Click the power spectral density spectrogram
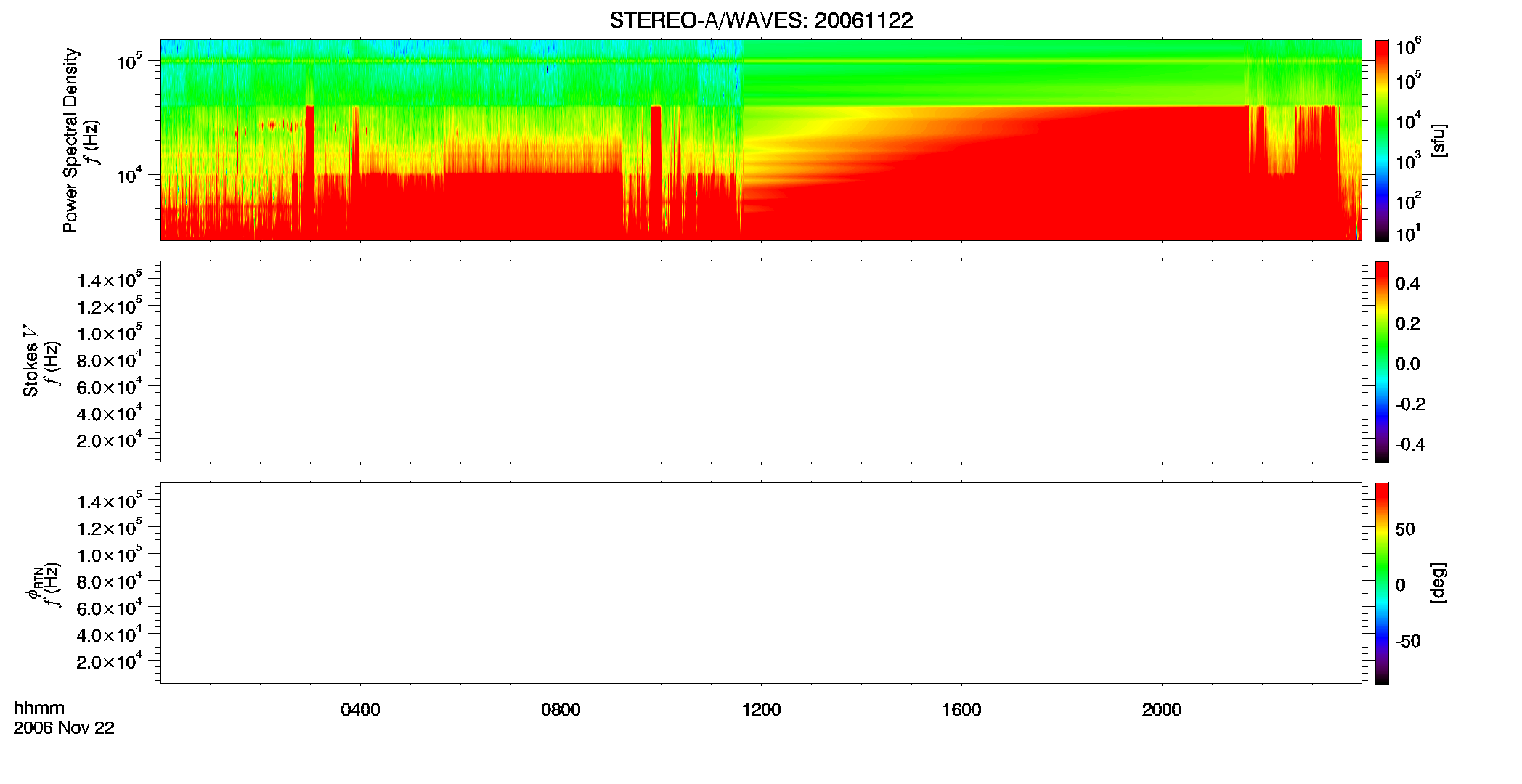Image resolution: width=1522 pixels, height=784 pixels. tap(761, 140)
